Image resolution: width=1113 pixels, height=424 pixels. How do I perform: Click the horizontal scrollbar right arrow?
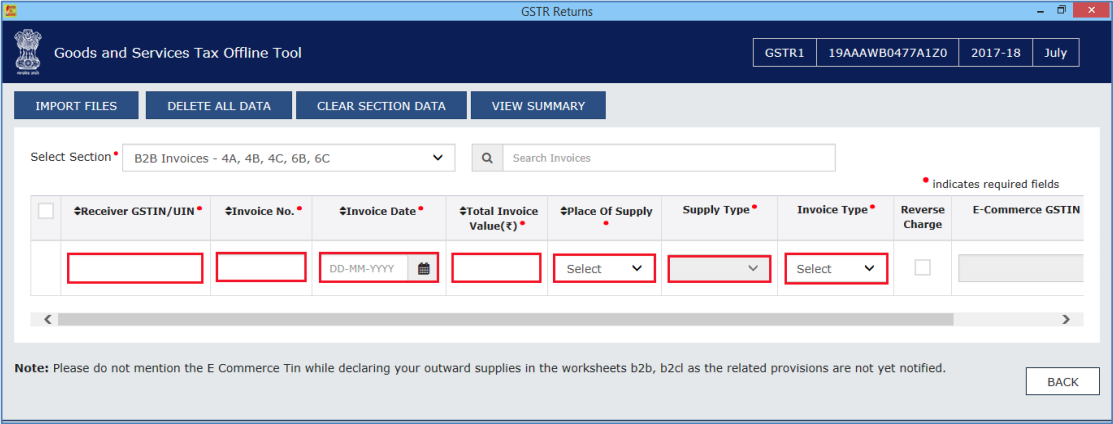[x=1065, y=320]
